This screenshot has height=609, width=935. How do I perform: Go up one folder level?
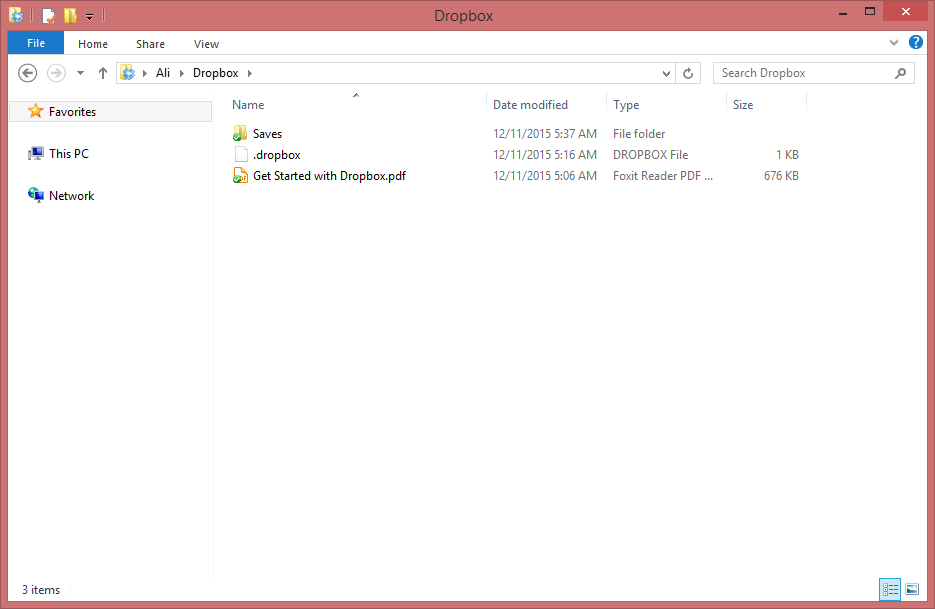tap(103, 73)
